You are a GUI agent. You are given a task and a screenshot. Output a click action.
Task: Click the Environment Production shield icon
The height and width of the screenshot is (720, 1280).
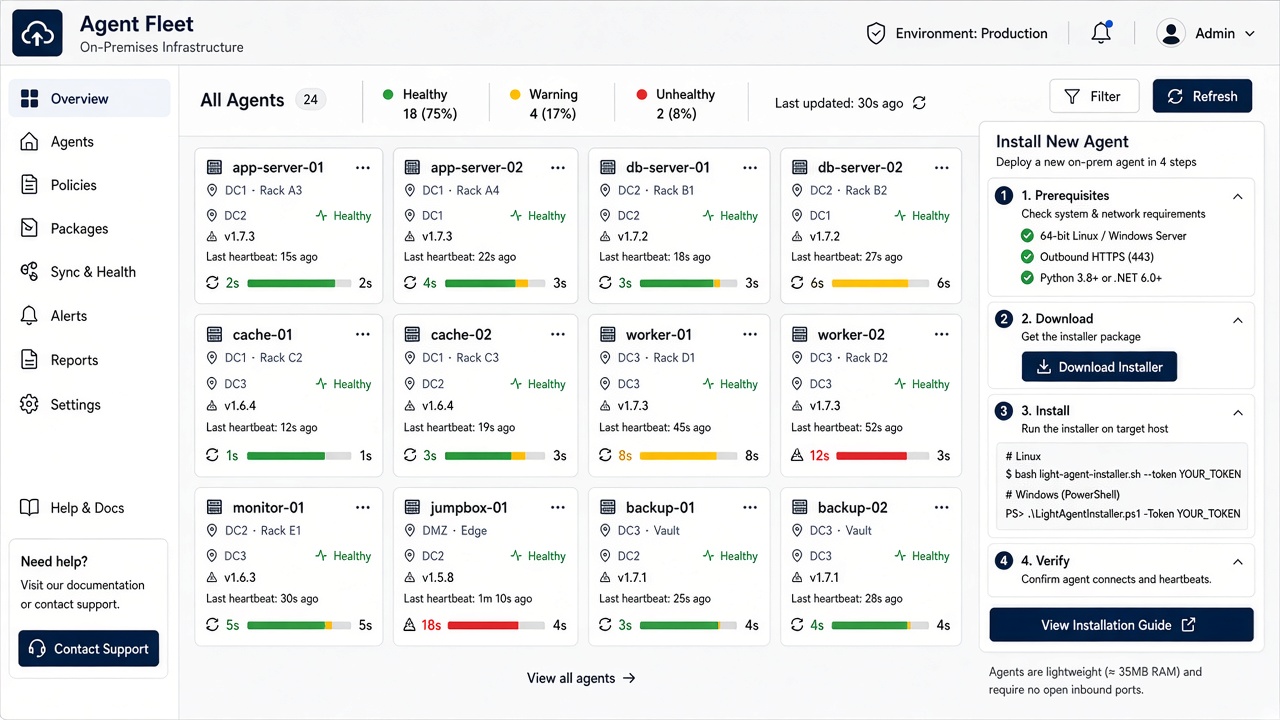pos(876,34)
